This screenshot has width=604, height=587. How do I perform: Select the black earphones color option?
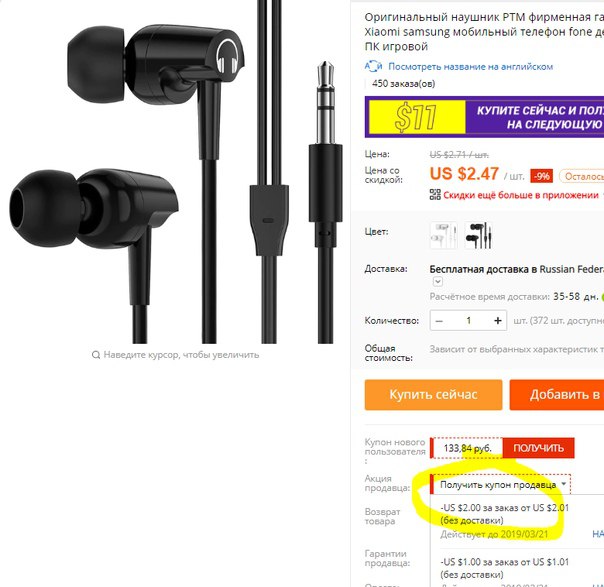pyautogui.click(x=478, y=235)
